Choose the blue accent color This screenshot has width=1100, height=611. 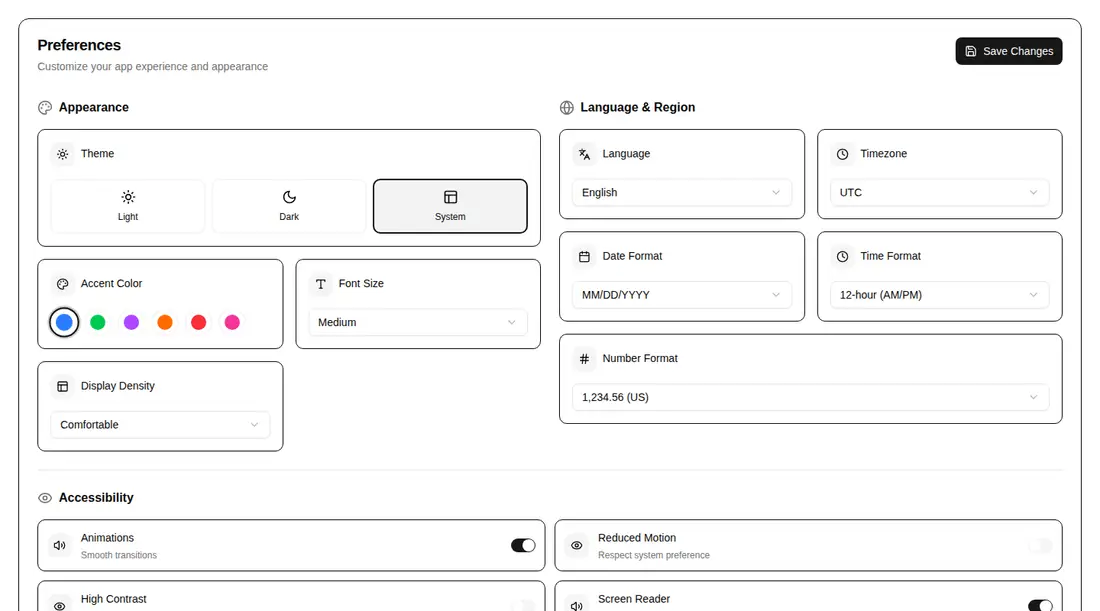point(64,322)
